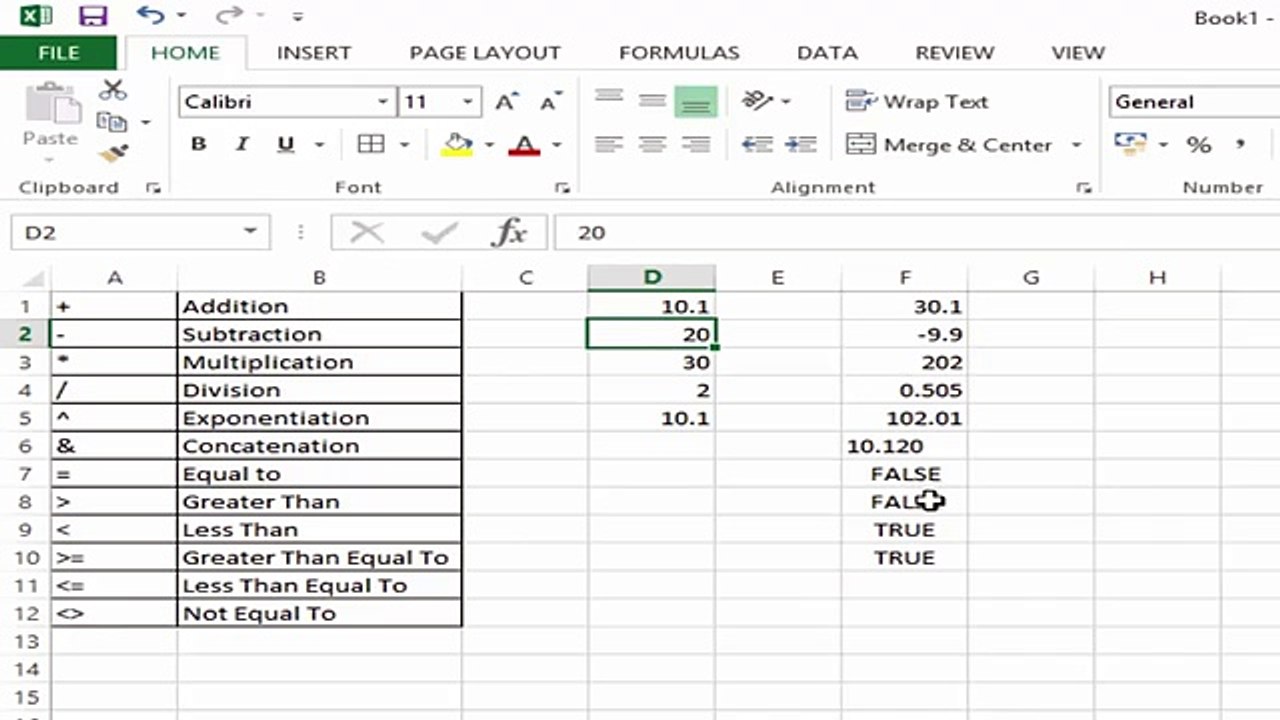Select cell with value 102.01
Screen dimensions: 1280x720
point(904,418)
